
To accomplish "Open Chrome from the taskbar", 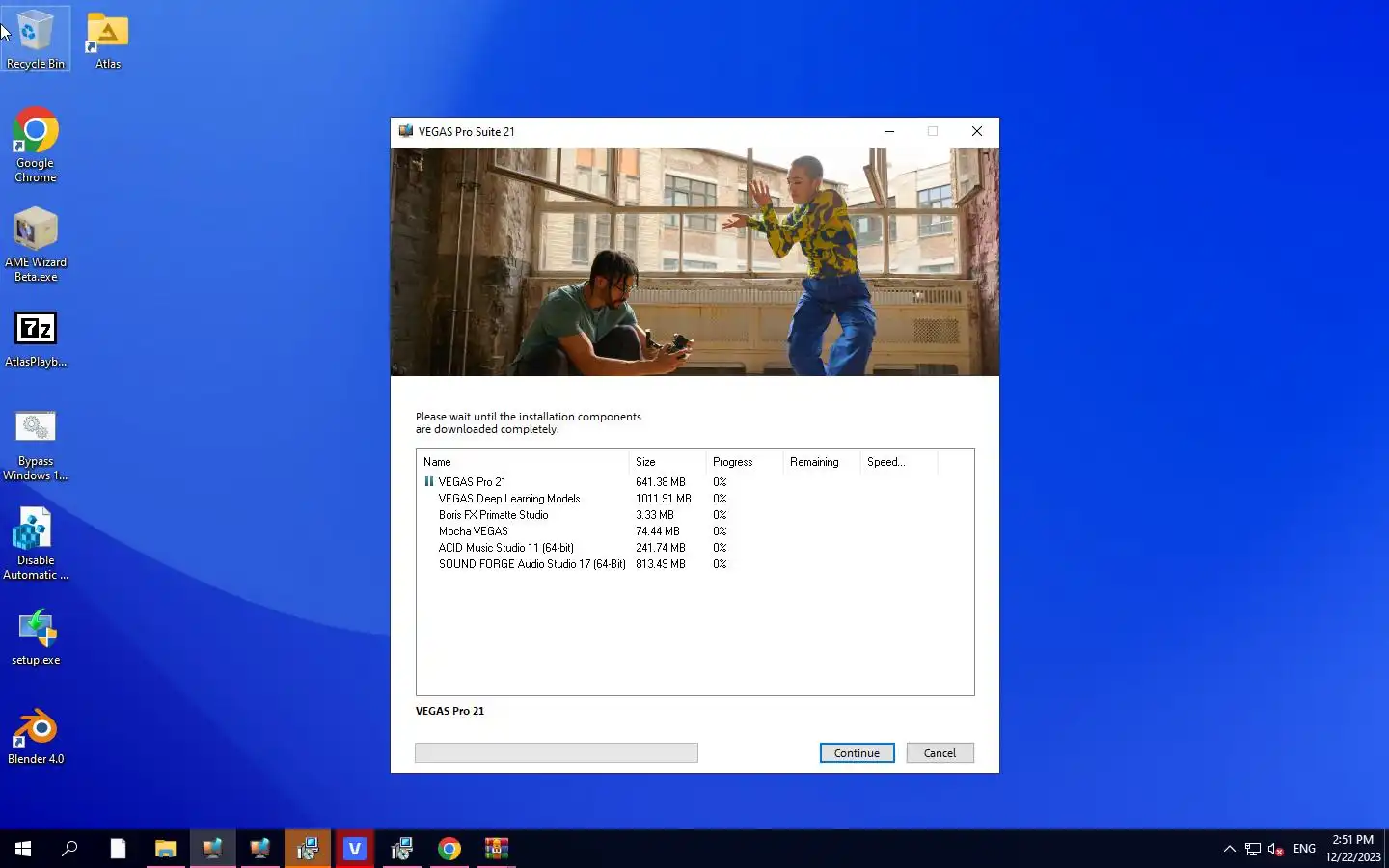I will coord(449,849).
